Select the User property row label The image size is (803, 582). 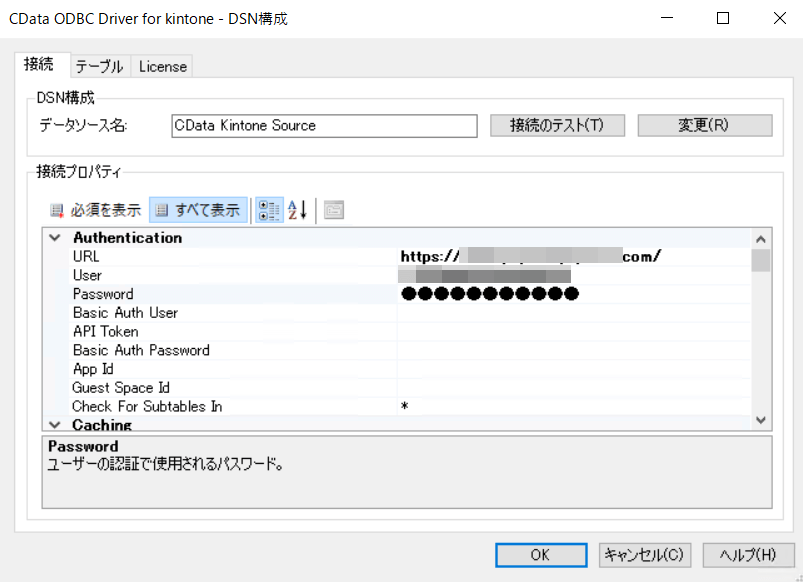tap(87, 276)
